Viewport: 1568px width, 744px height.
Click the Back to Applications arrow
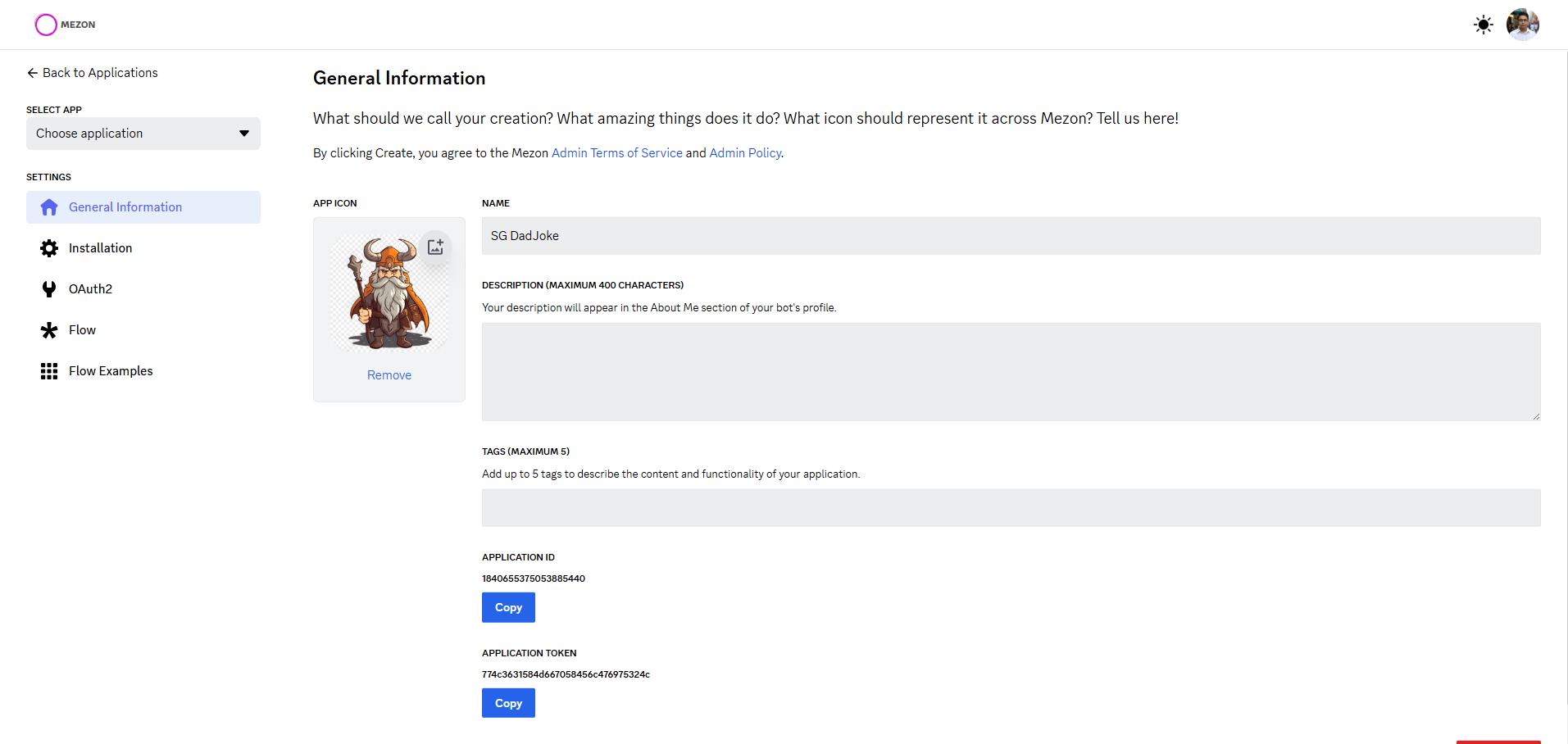click(x=33, y=73)
